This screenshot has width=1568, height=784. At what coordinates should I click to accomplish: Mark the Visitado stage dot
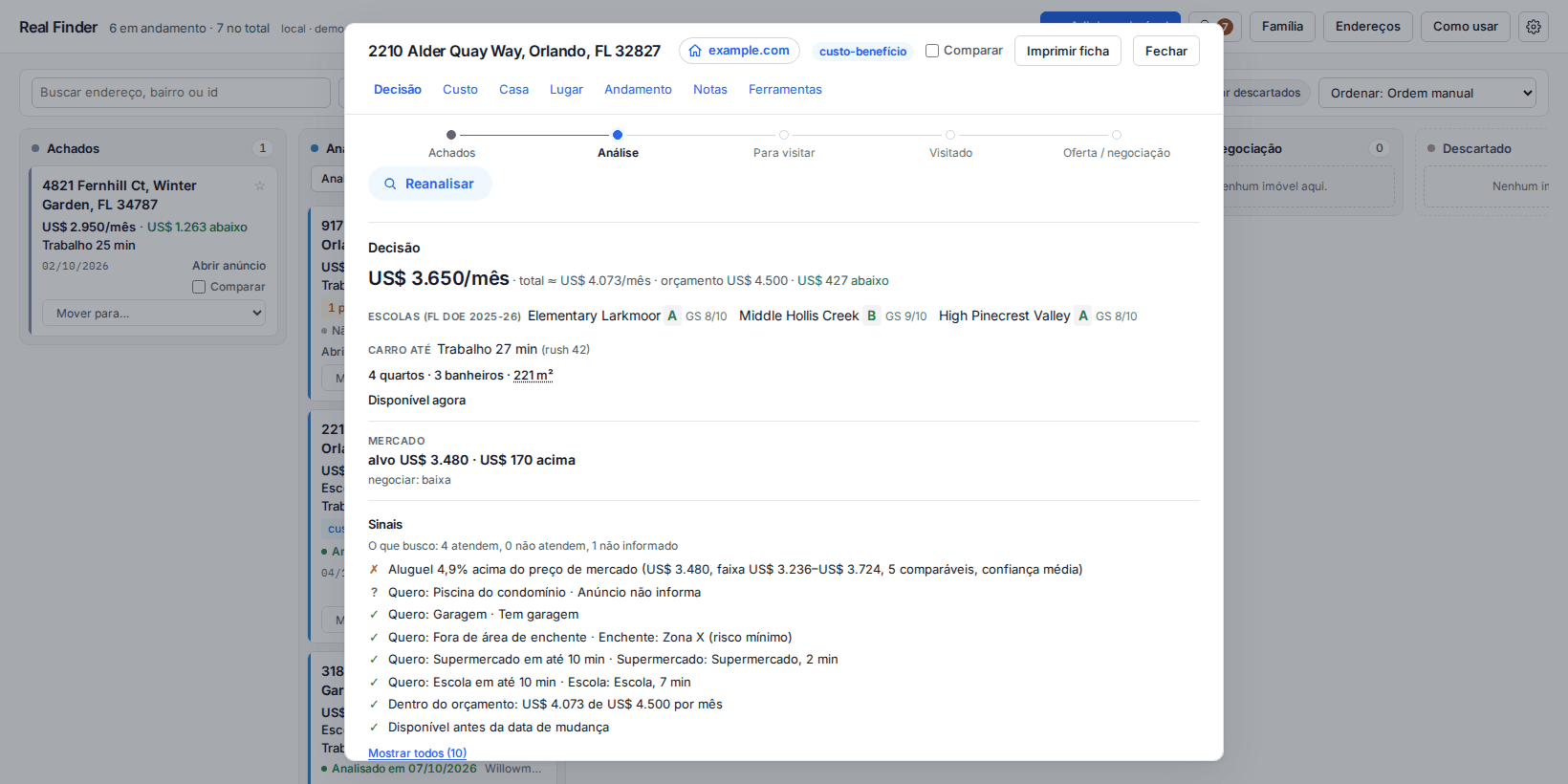click(950, 135)
